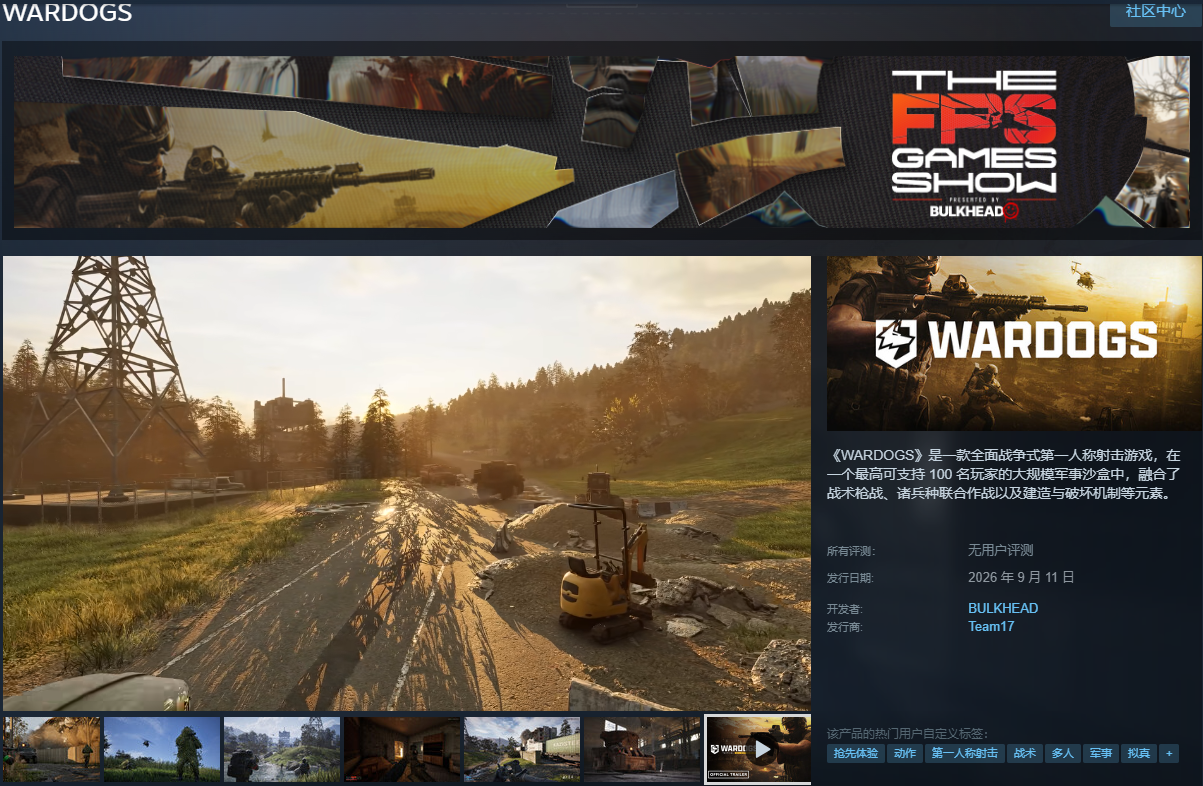1203x786 pixels.
Task: Play the WARDOGS official trailer thumbnail
Action: point(759,749)
